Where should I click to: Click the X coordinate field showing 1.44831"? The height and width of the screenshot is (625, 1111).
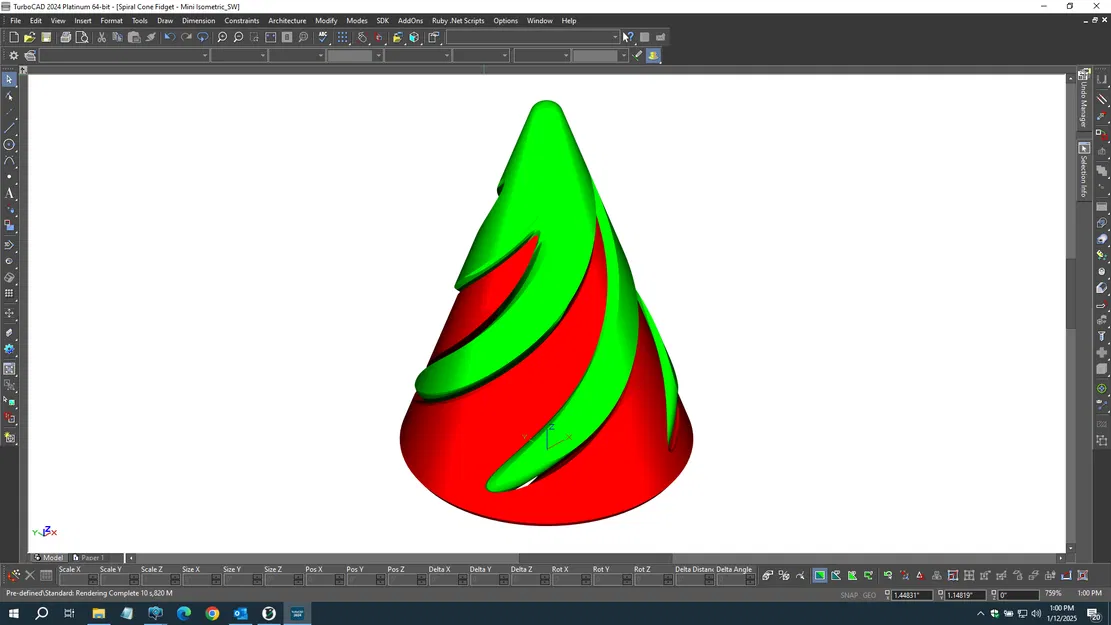tap(911, 595)
